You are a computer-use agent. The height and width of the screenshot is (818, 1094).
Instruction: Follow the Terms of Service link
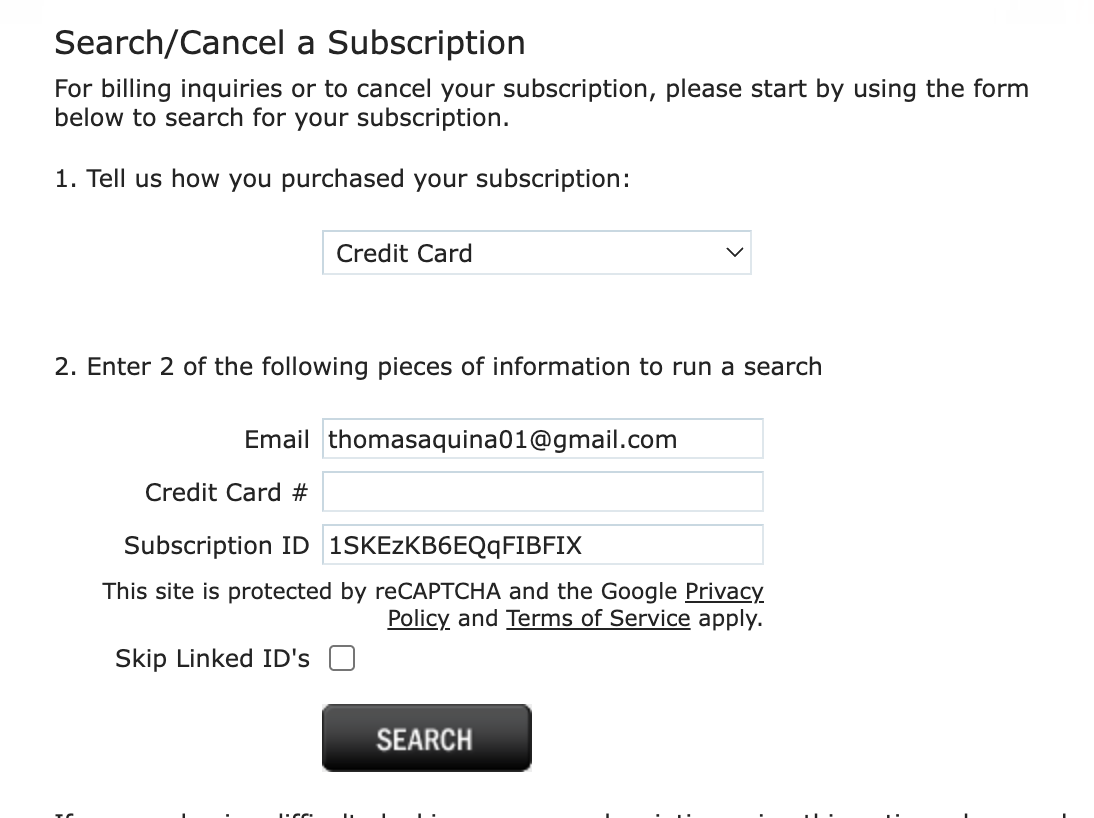(598, 618)
